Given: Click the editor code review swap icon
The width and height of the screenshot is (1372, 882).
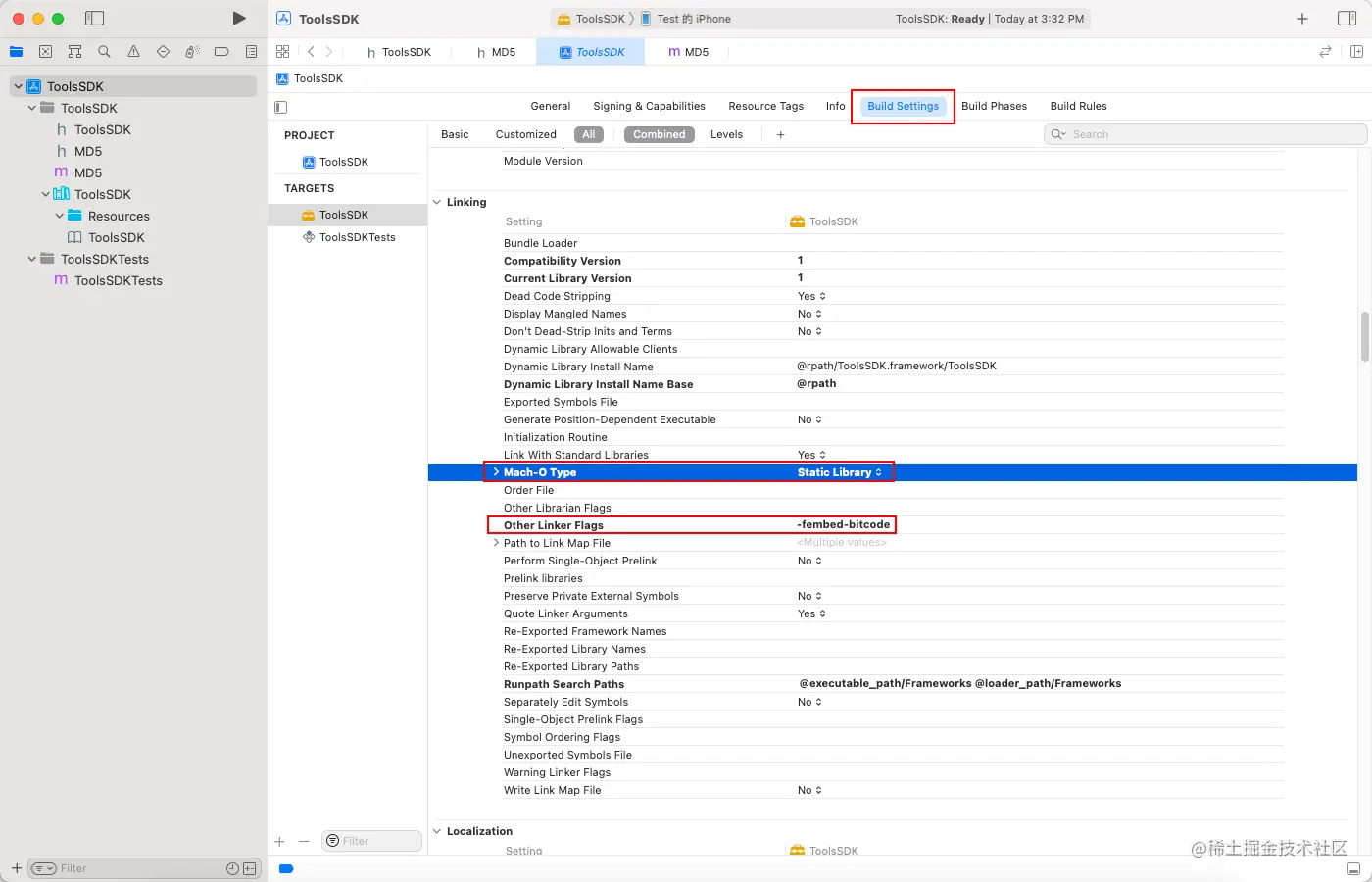Looking at the screenshot, I should point(1325,52).
